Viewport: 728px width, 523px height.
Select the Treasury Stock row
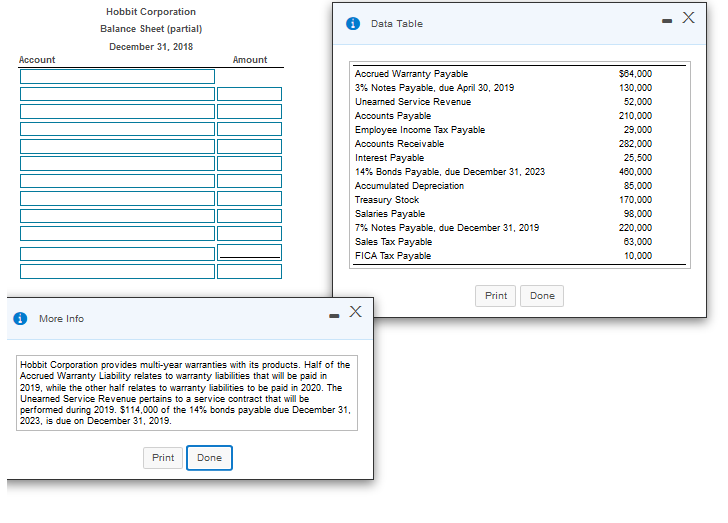point(520,200)
